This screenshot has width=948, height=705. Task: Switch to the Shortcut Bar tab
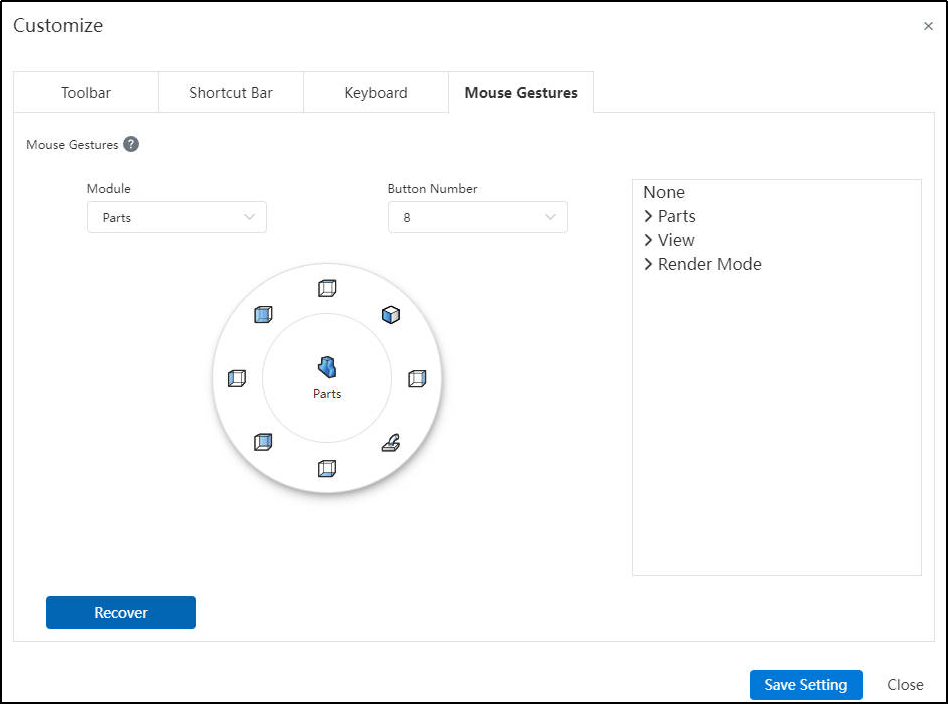(231, 93)
